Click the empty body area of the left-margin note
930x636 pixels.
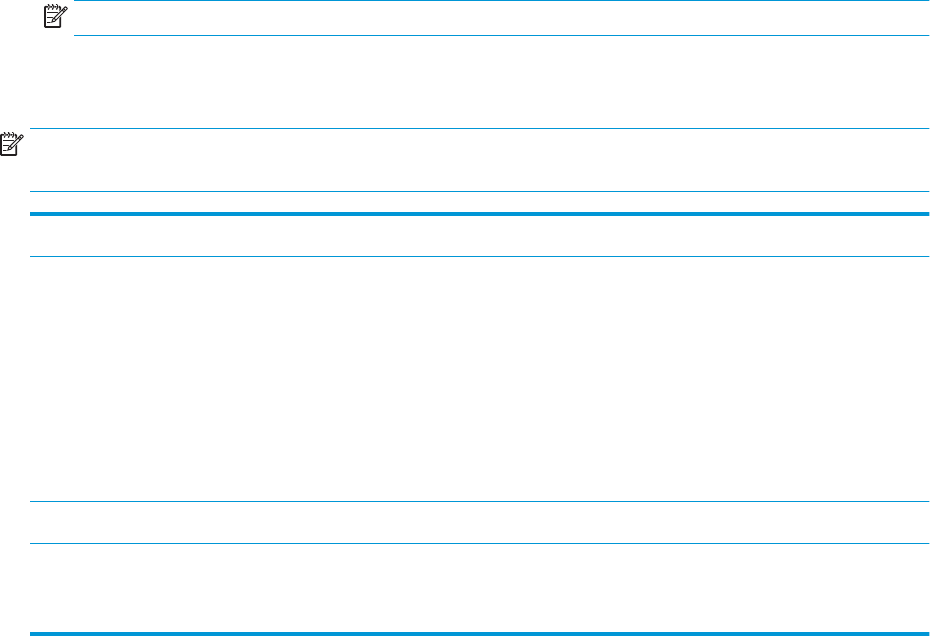[x=479, y=160]
